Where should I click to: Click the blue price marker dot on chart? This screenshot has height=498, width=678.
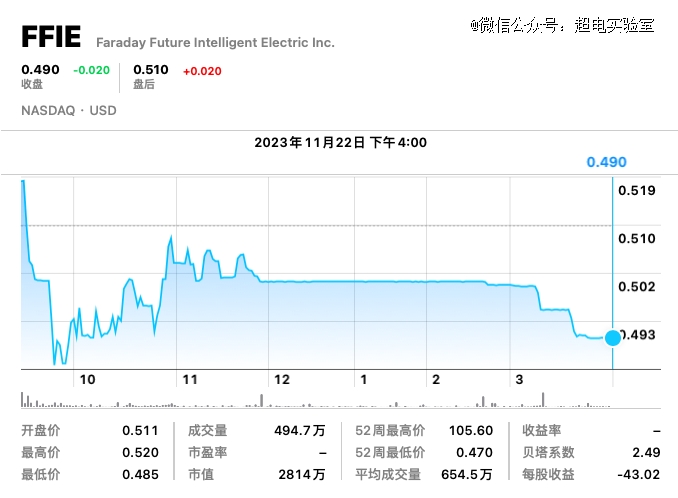click(x=613, y=338)
